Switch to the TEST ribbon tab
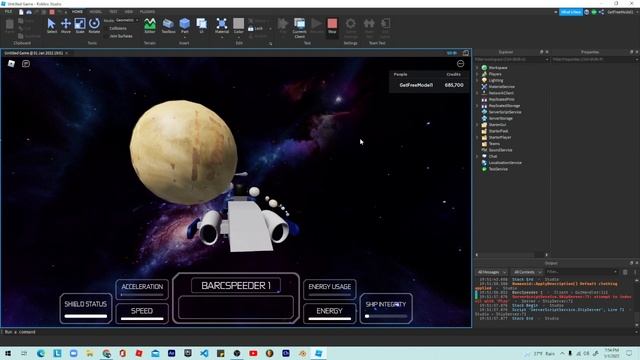Viewport: 640px width, 360px height. click(113, 12)
